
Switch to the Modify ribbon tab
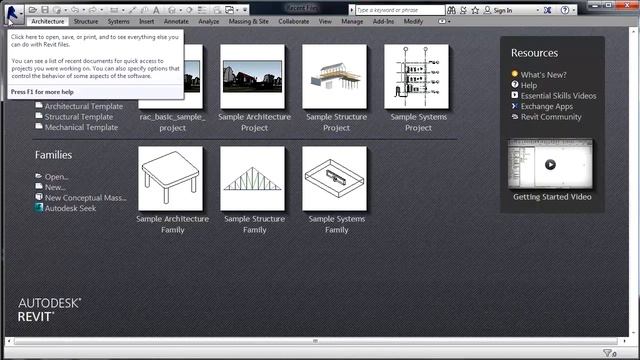[413, 21]
